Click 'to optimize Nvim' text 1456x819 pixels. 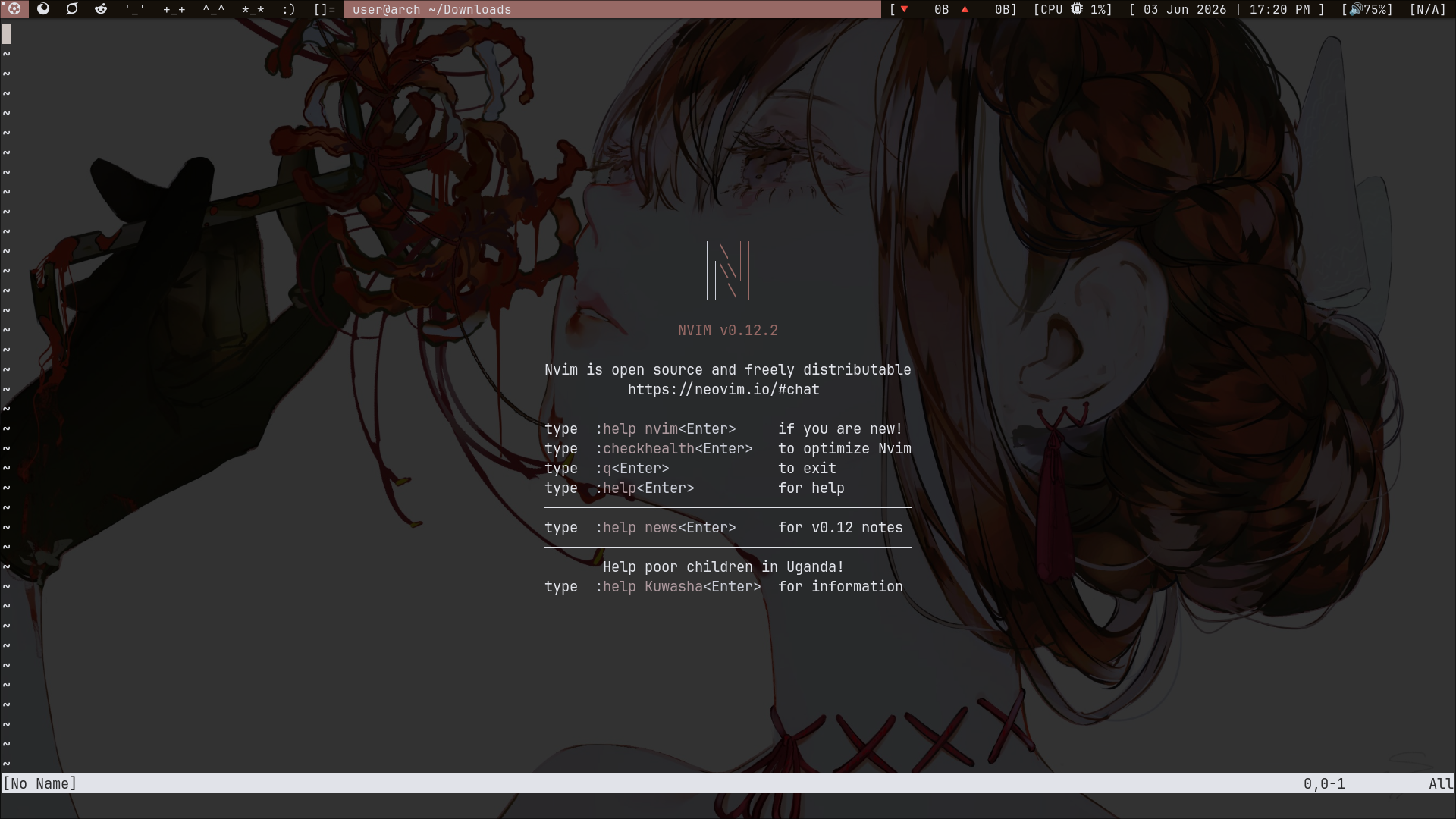[x=845, y=449]
